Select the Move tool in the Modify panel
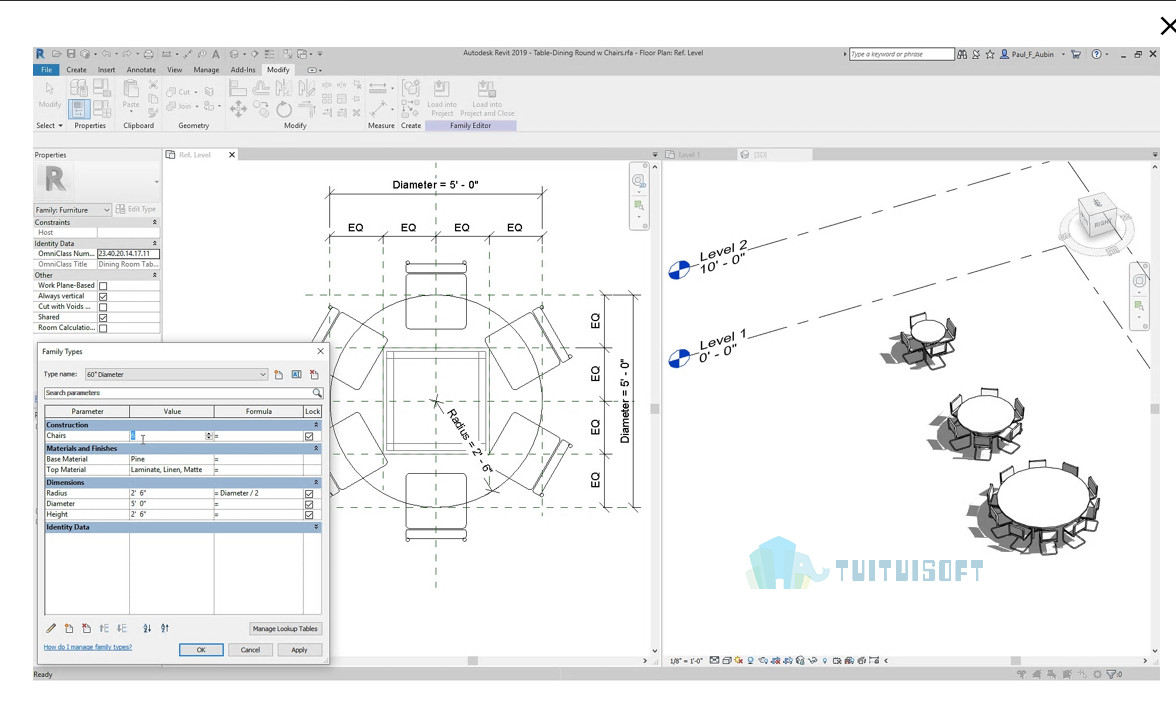The height and width of the screenshot is (703, 1176). tap(238, 110)
